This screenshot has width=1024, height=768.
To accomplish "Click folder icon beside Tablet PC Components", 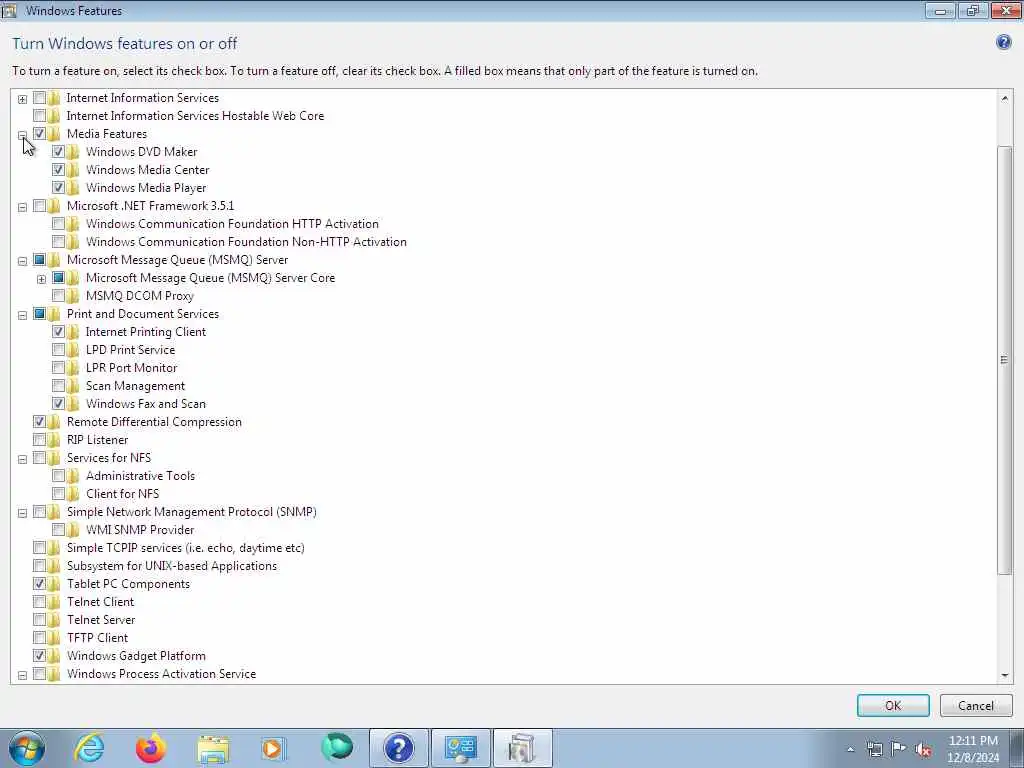I will coord(54,584).
